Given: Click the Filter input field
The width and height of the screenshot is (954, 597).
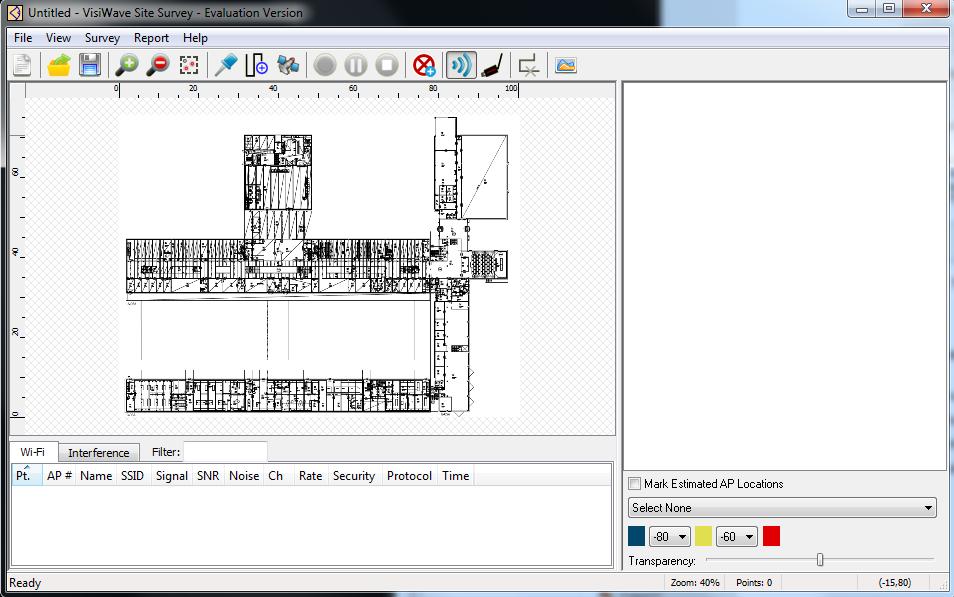Looking at the screenshot, I should [225, 452].
